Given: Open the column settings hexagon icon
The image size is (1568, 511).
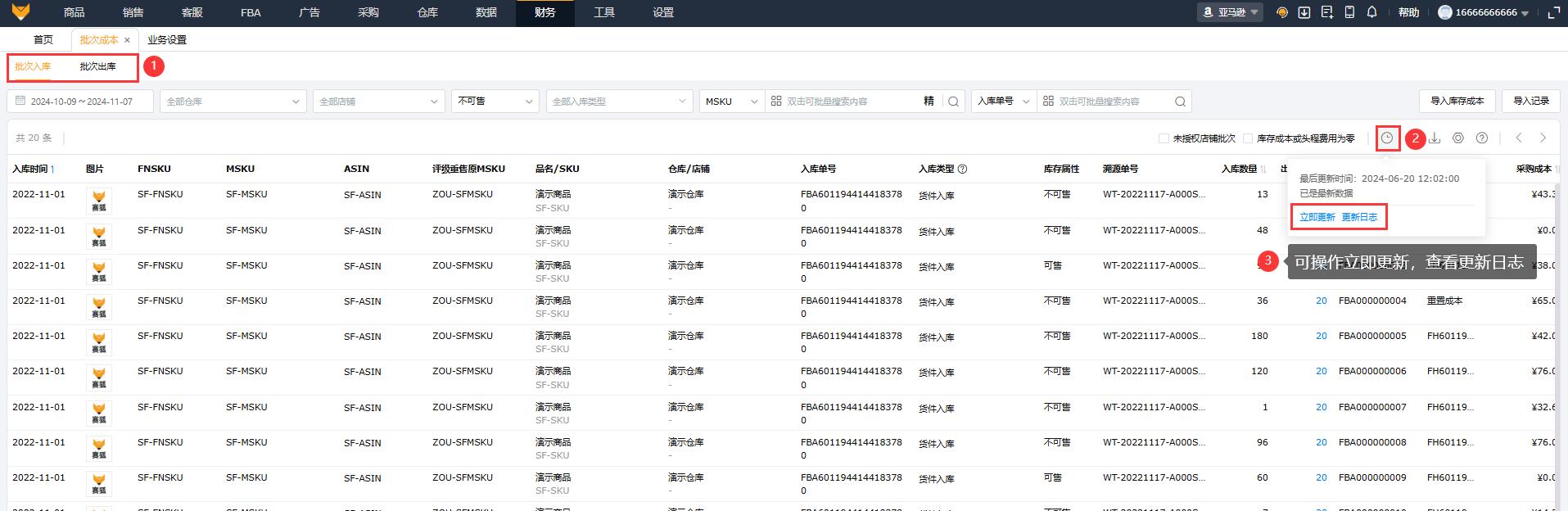Looking at the screenshot, I should (1458, 138).
